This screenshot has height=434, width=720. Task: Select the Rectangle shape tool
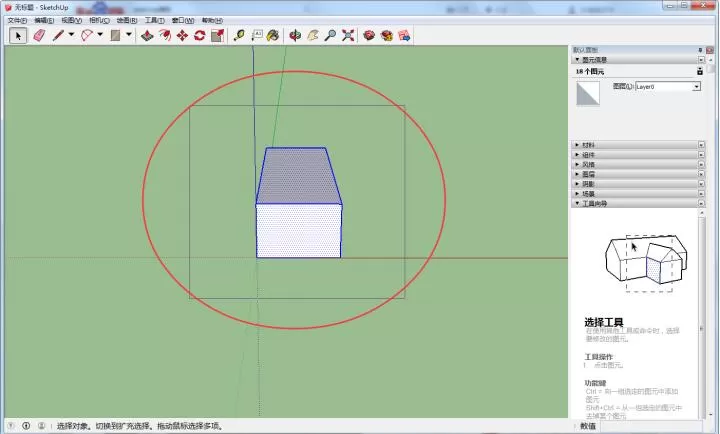pos(115,35)
